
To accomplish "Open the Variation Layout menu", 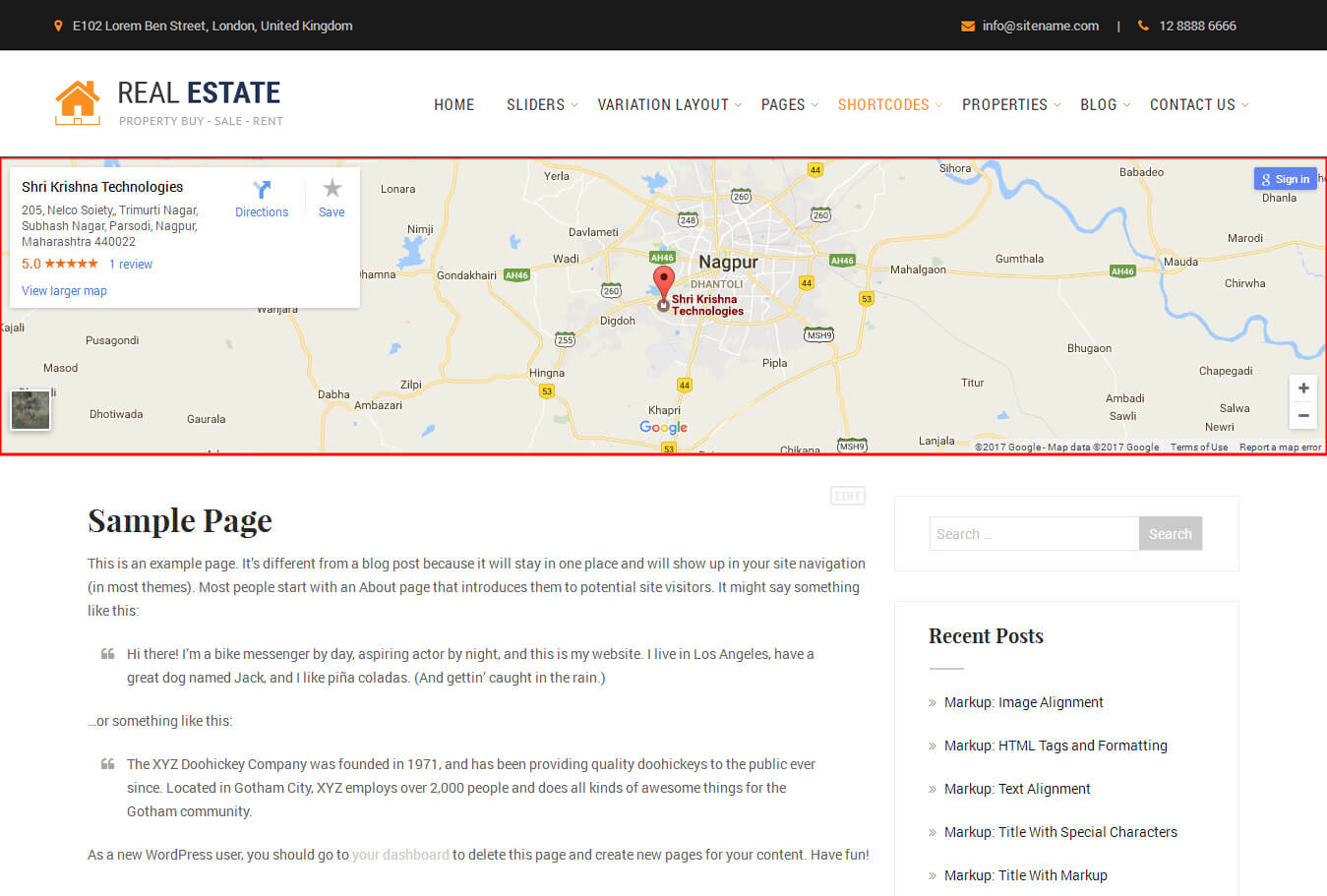I will coord(663,104).
